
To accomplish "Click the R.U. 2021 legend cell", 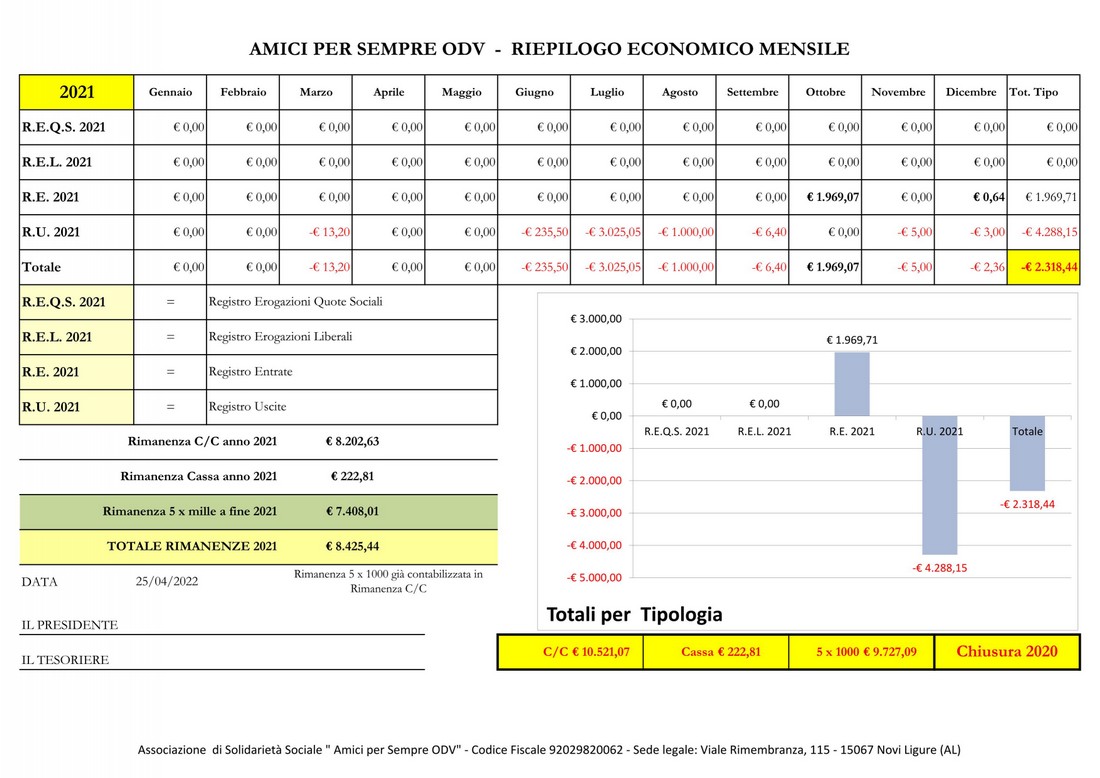I will [76, 407].
